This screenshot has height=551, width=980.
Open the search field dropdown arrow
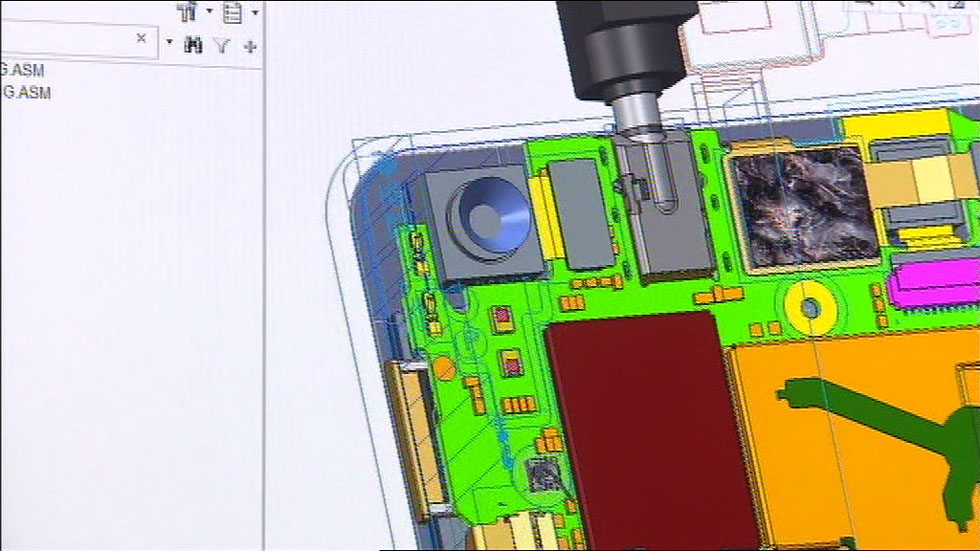[169, 44]
